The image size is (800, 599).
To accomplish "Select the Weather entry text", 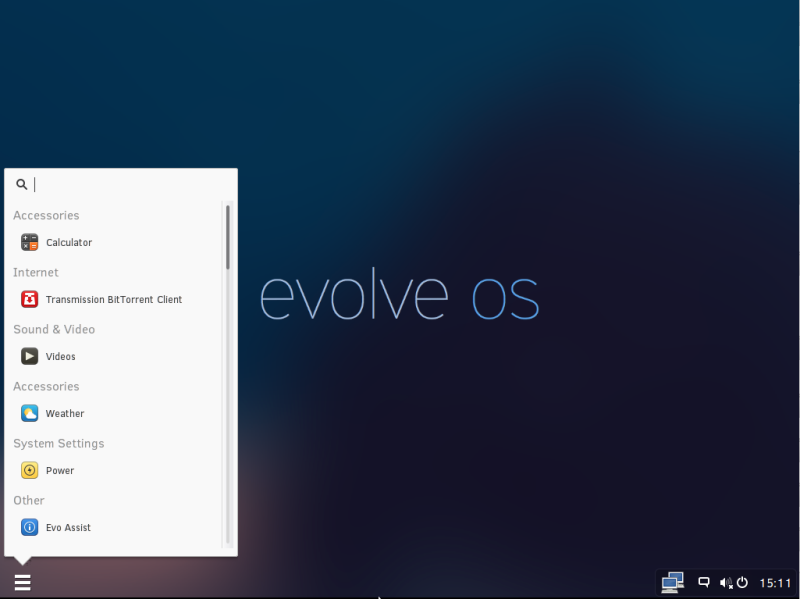I will (x=65, y=413).
